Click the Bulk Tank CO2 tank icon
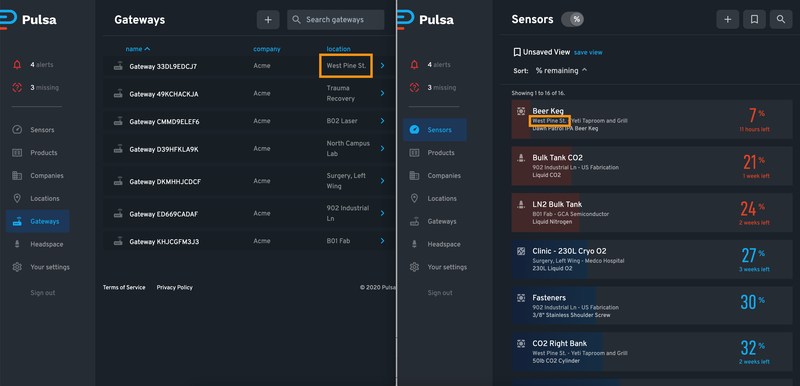This screenshot has height=386, width=800. pyautogui.click(x=521, y=158)
